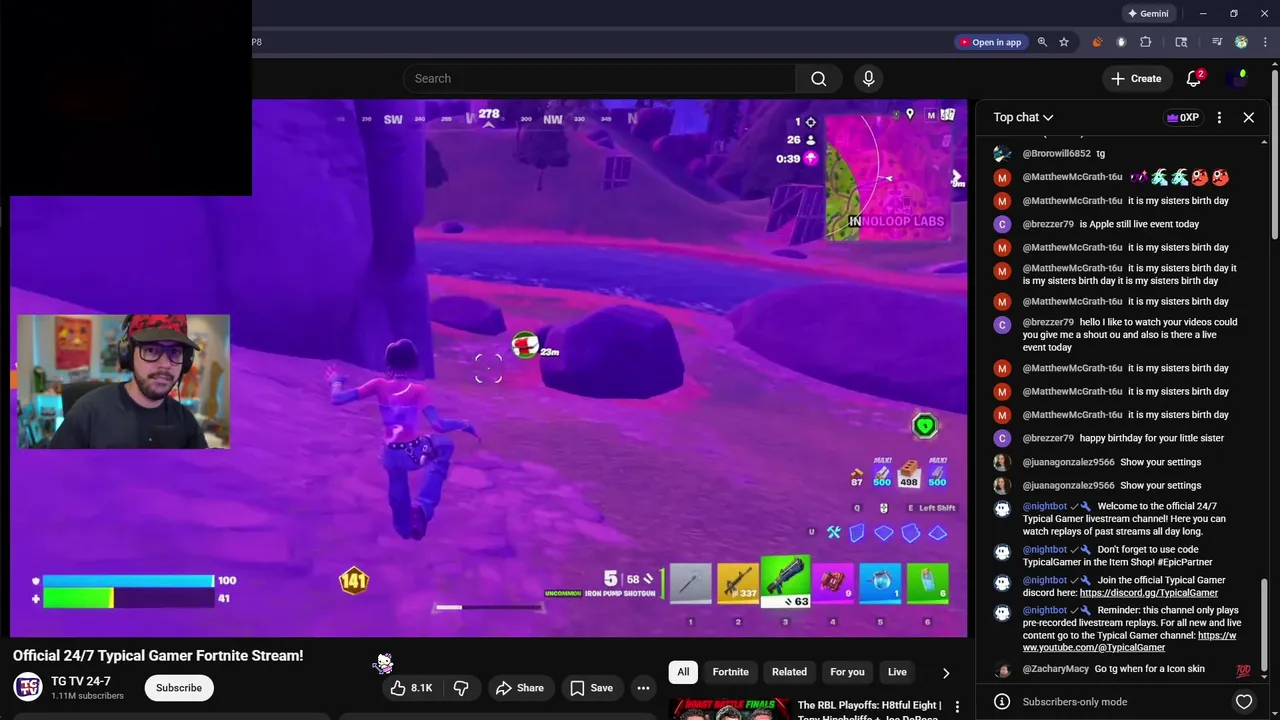Open the zoom magnifier in address bar
The width and height of the screenshot is (1280, 720).
[x=1042, y=42]
